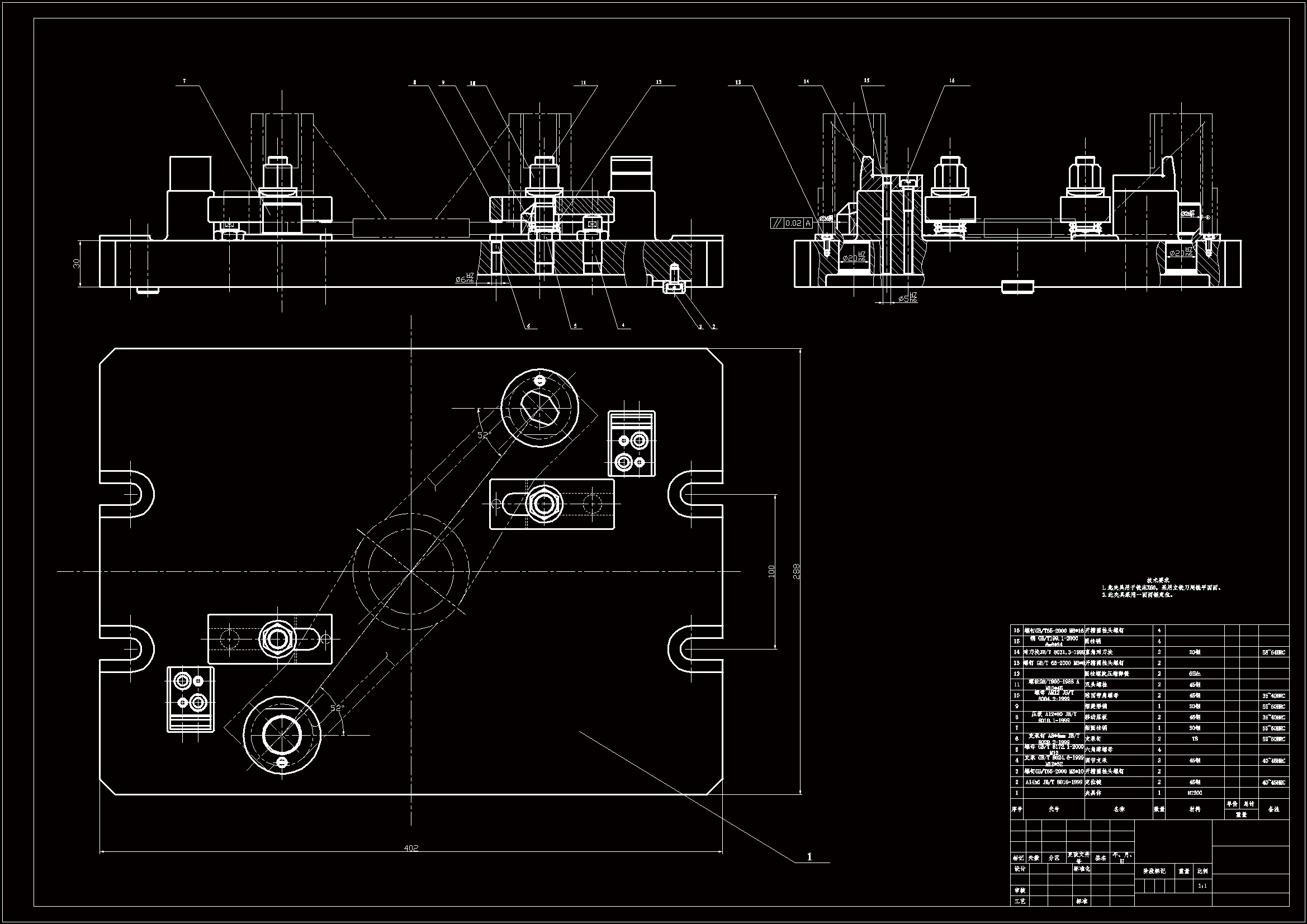Click the parallelism tolerance frame 0.02 A
The height and width of the screenshot is (924, 1307).
[793, 223]
